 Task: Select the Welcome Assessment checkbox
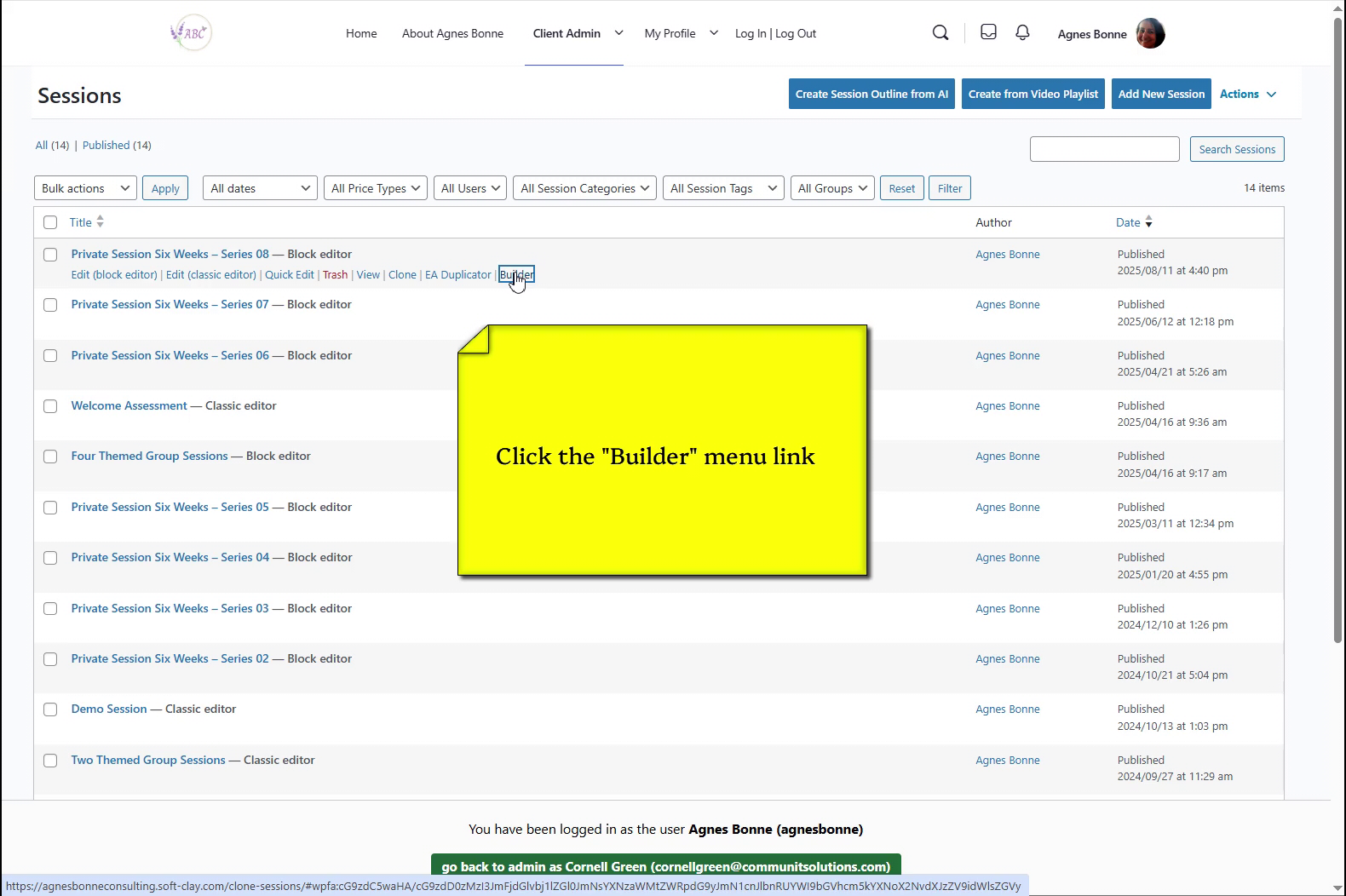[x=50, y=406]
